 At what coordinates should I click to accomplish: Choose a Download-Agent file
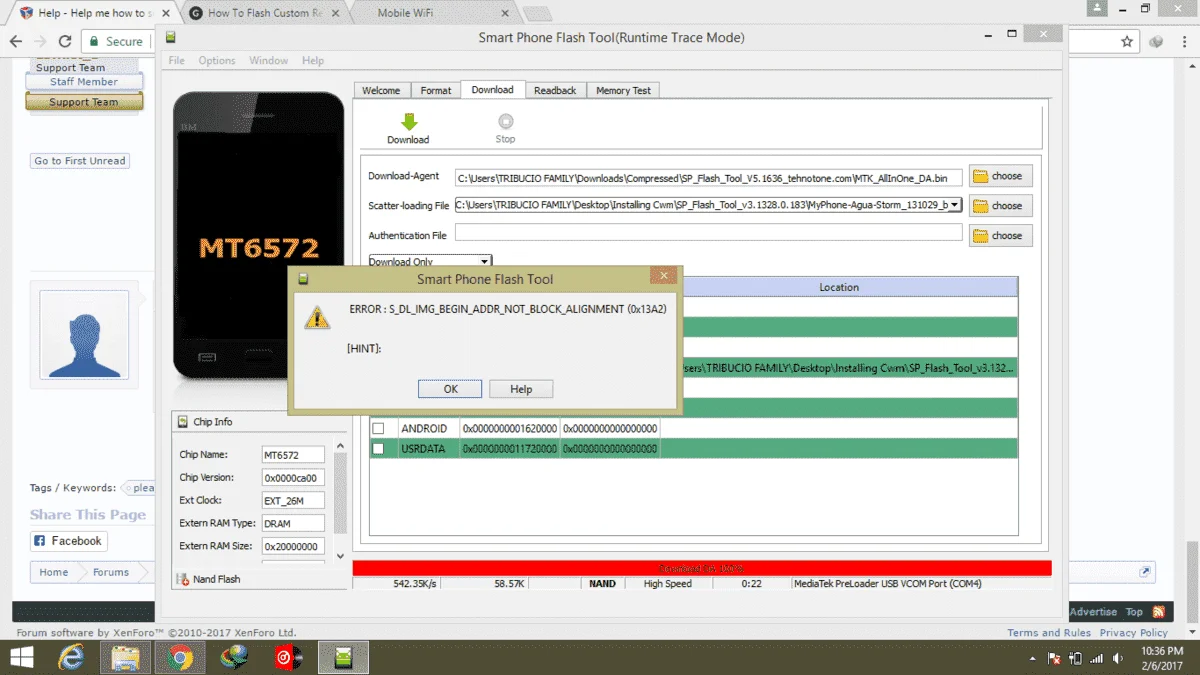pyautogui.click(x=1000, y=176)
